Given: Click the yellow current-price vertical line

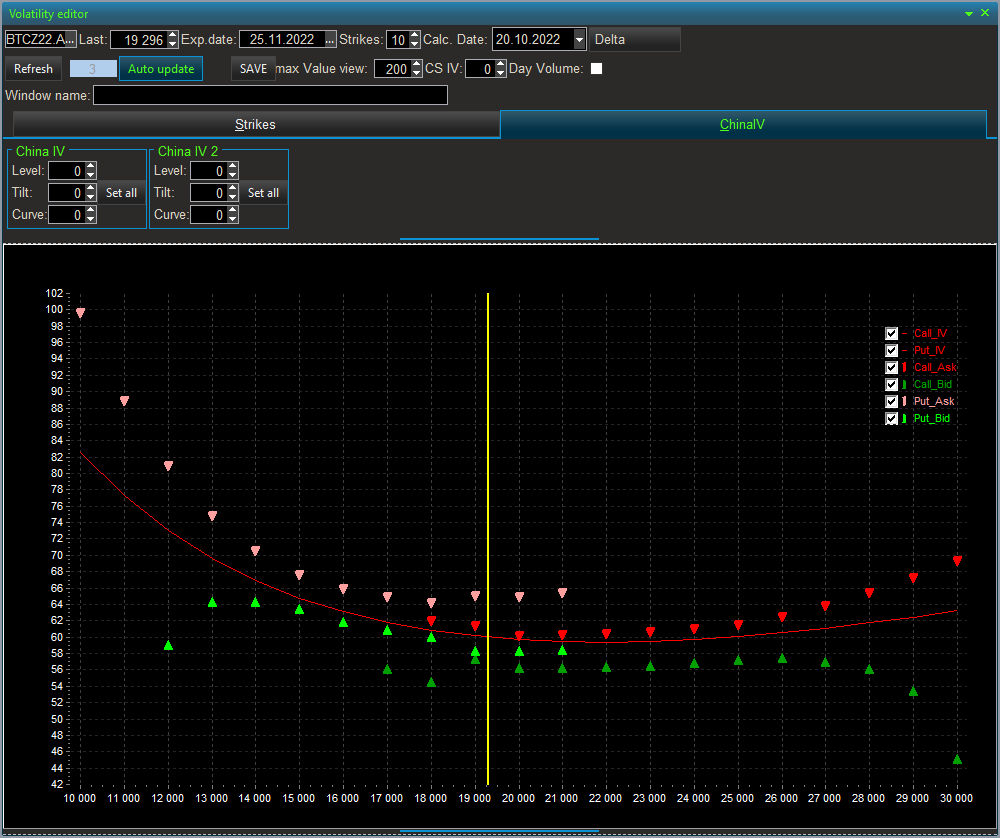Looking at the screenshot, I should coord(488,539).
